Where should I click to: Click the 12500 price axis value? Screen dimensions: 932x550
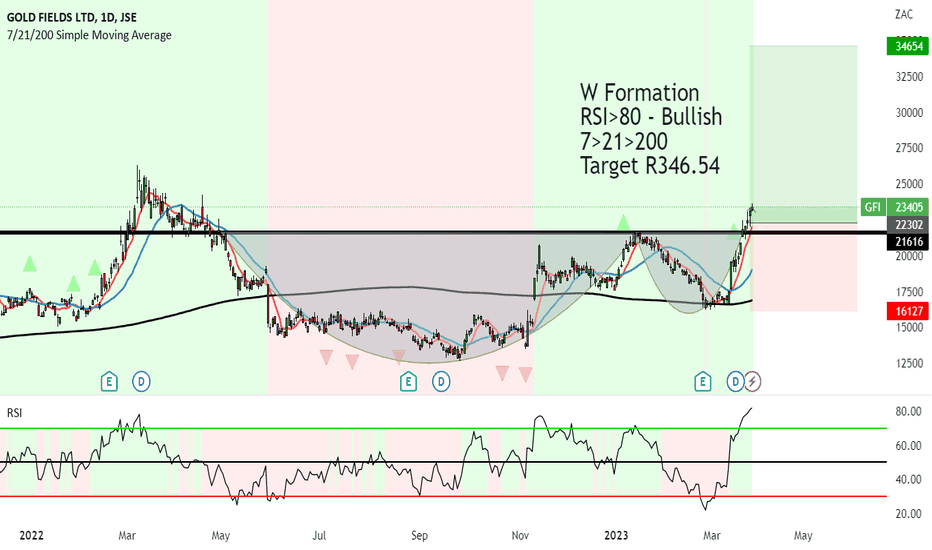tap(909, 363)
